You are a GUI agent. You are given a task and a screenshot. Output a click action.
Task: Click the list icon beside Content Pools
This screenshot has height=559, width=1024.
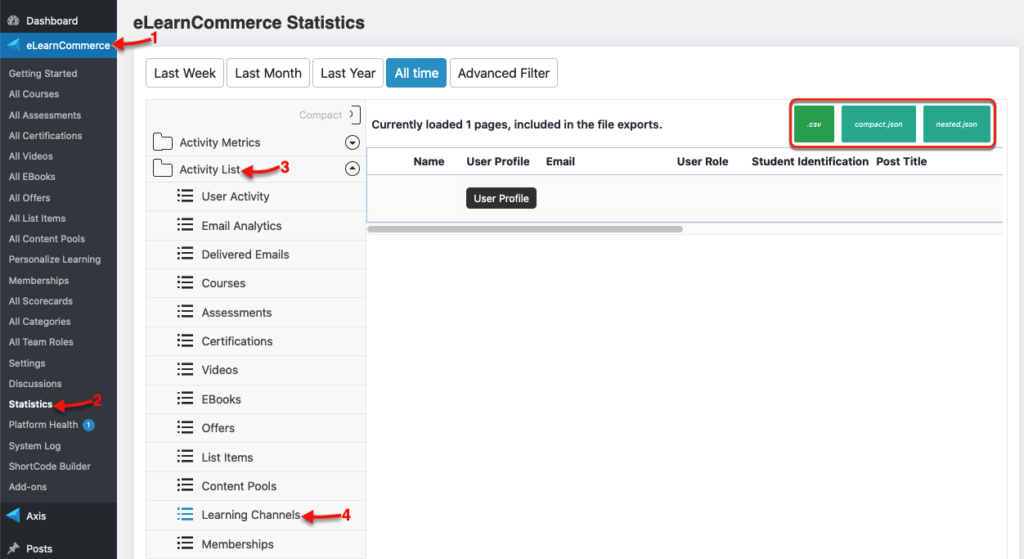(x=185, y=485)
